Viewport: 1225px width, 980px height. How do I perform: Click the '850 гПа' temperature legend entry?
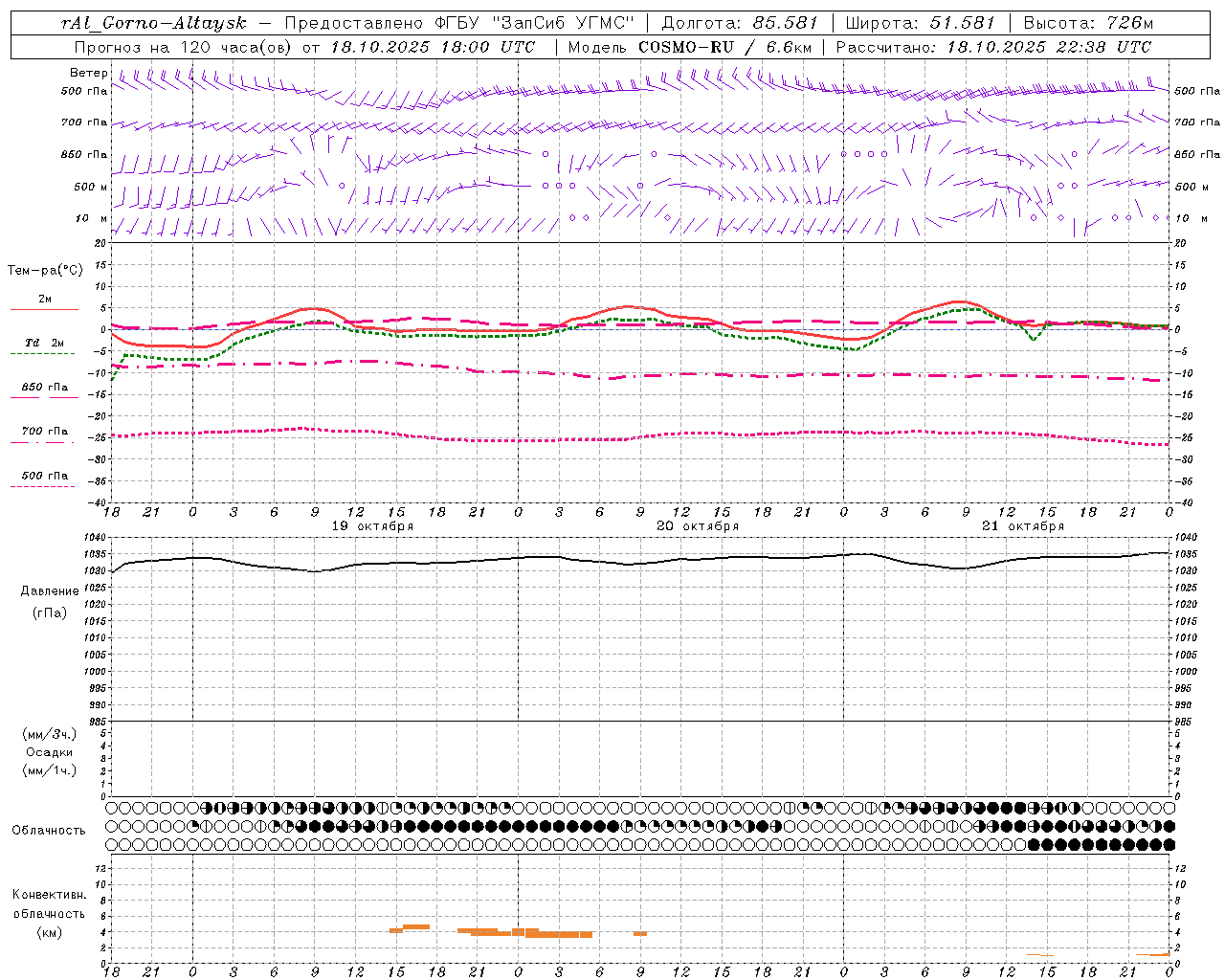click(44, 388)
